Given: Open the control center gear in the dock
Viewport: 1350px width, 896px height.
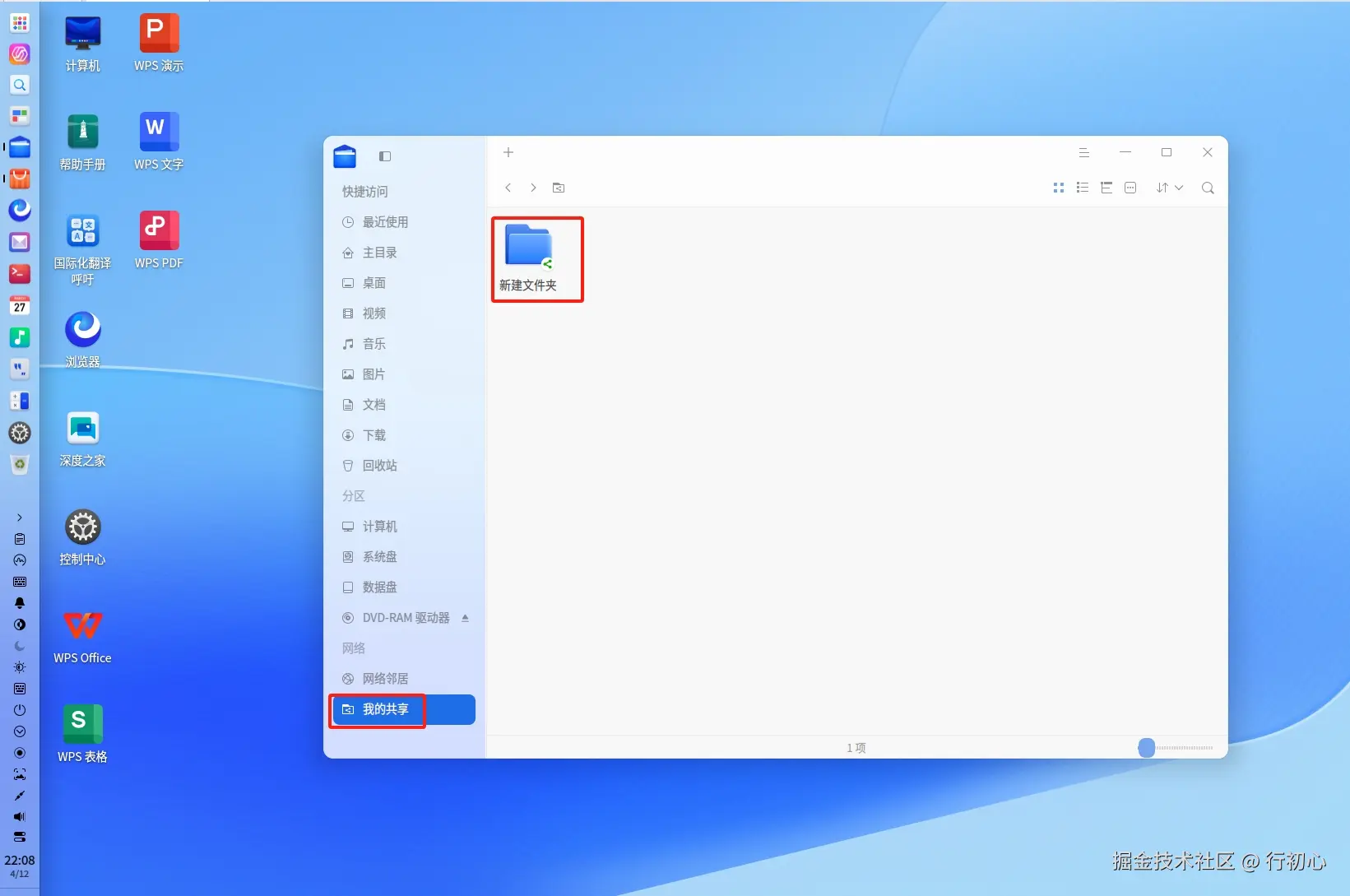Looking at the screenshot, I should click(x=20, y=433).
